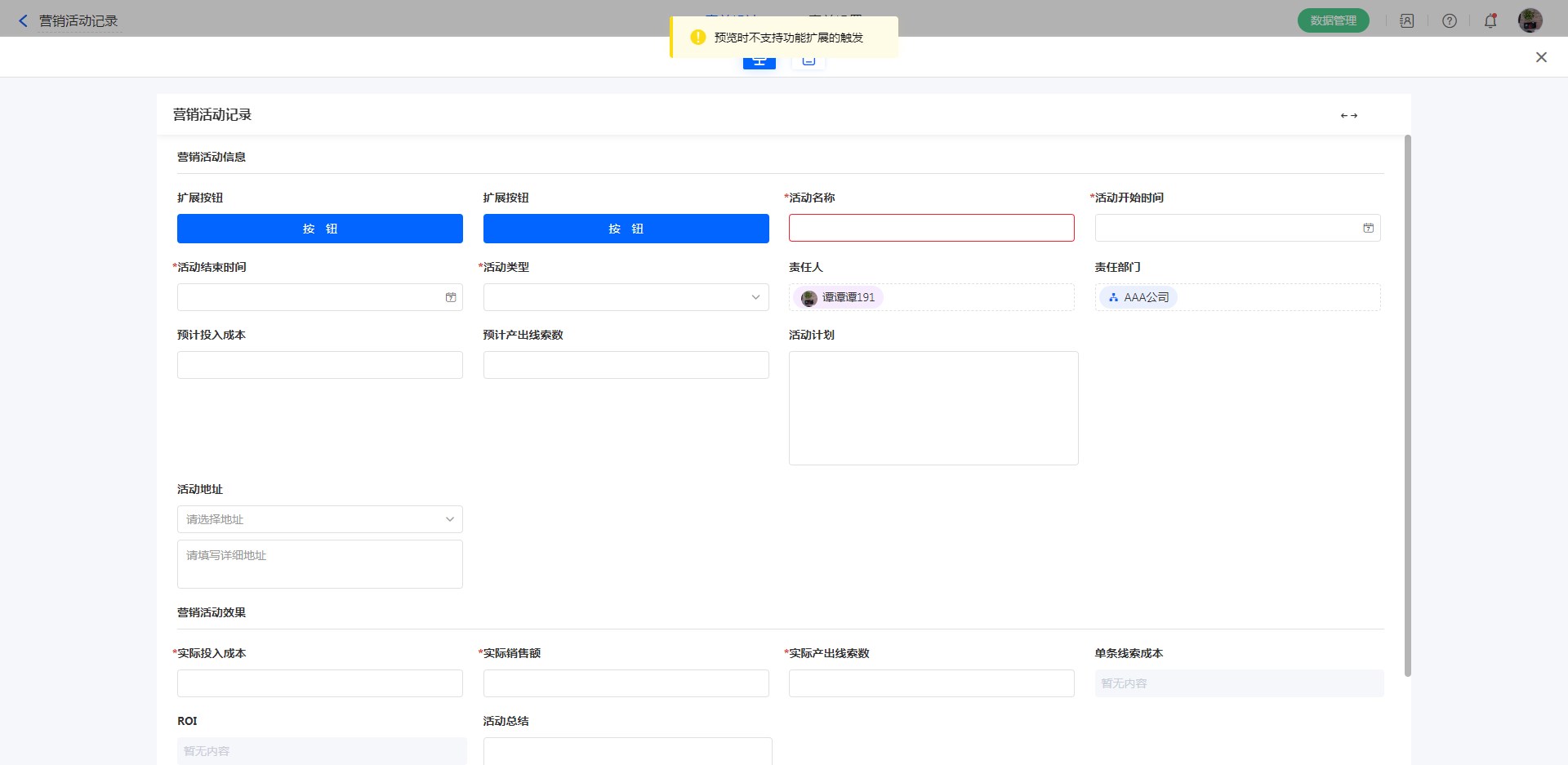The height and width of the screenshot is (765, 1568).
Task: Close the preview with the X icon
Action: point(1541,57)
